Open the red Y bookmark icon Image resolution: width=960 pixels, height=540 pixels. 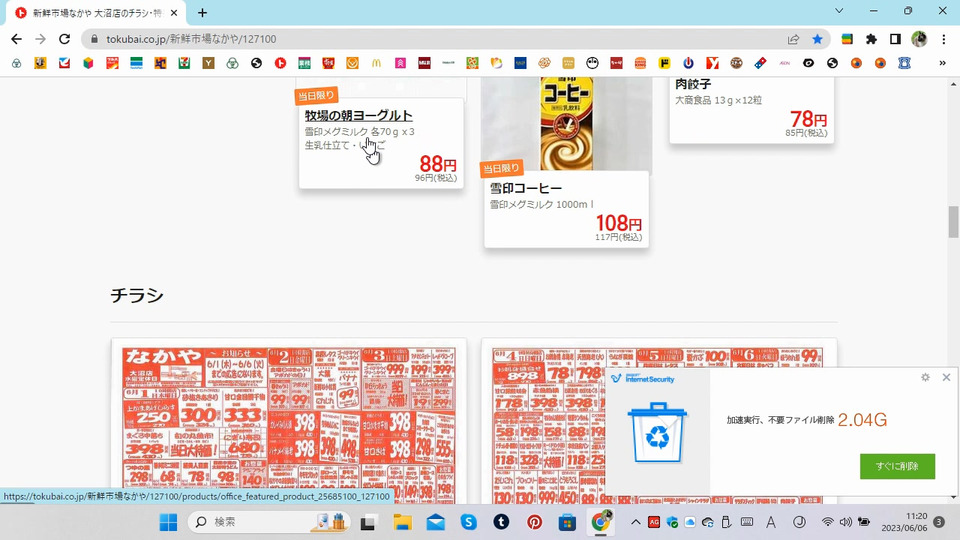[x=712, y=63]
